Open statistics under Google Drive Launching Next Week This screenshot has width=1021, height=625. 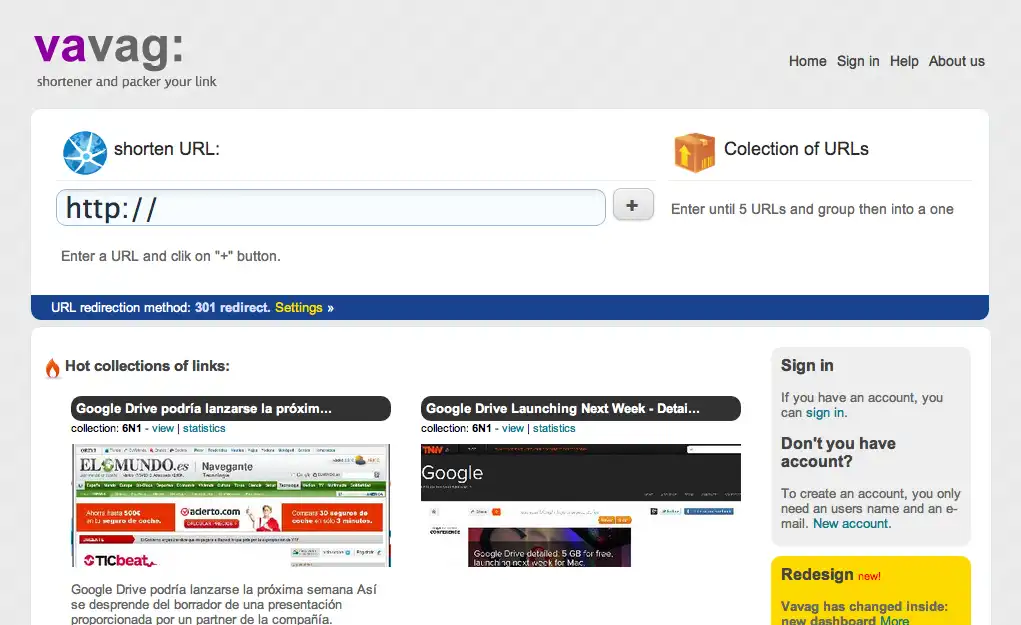click(554, 428)
